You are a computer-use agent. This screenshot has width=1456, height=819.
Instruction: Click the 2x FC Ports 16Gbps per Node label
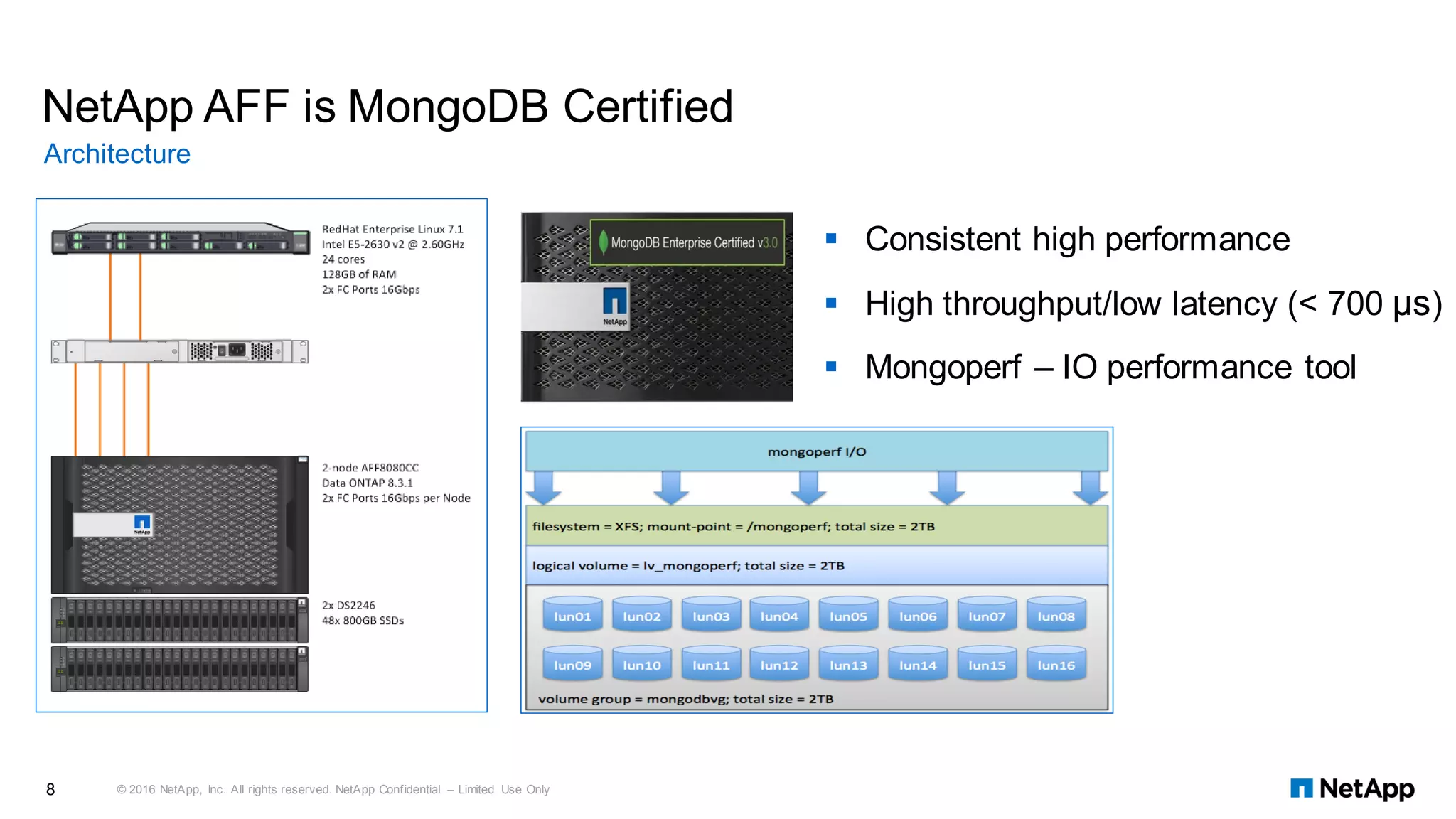point(396,498)
